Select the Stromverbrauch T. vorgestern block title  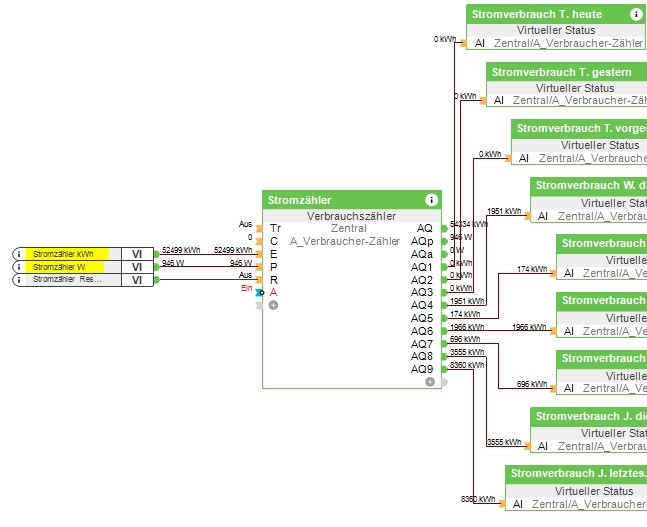tap(581, 128)
